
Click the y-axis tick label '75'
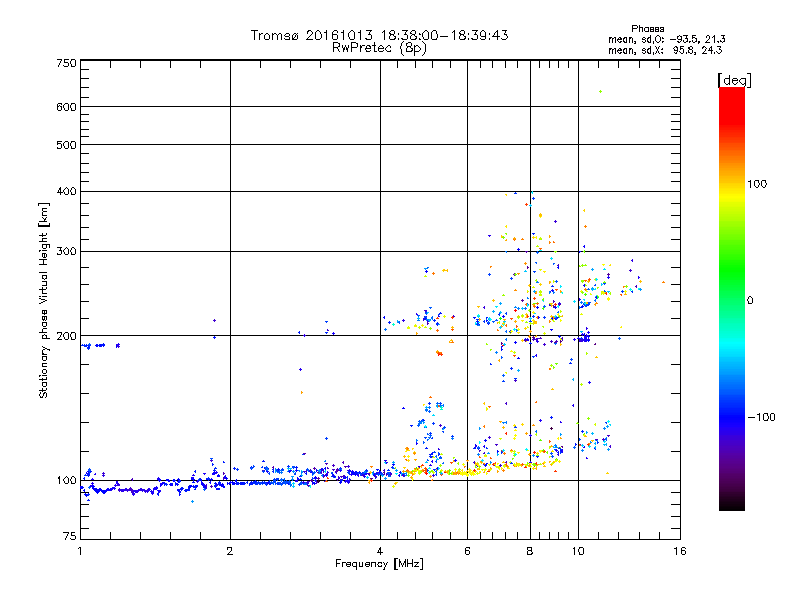(x=70, y=536)
